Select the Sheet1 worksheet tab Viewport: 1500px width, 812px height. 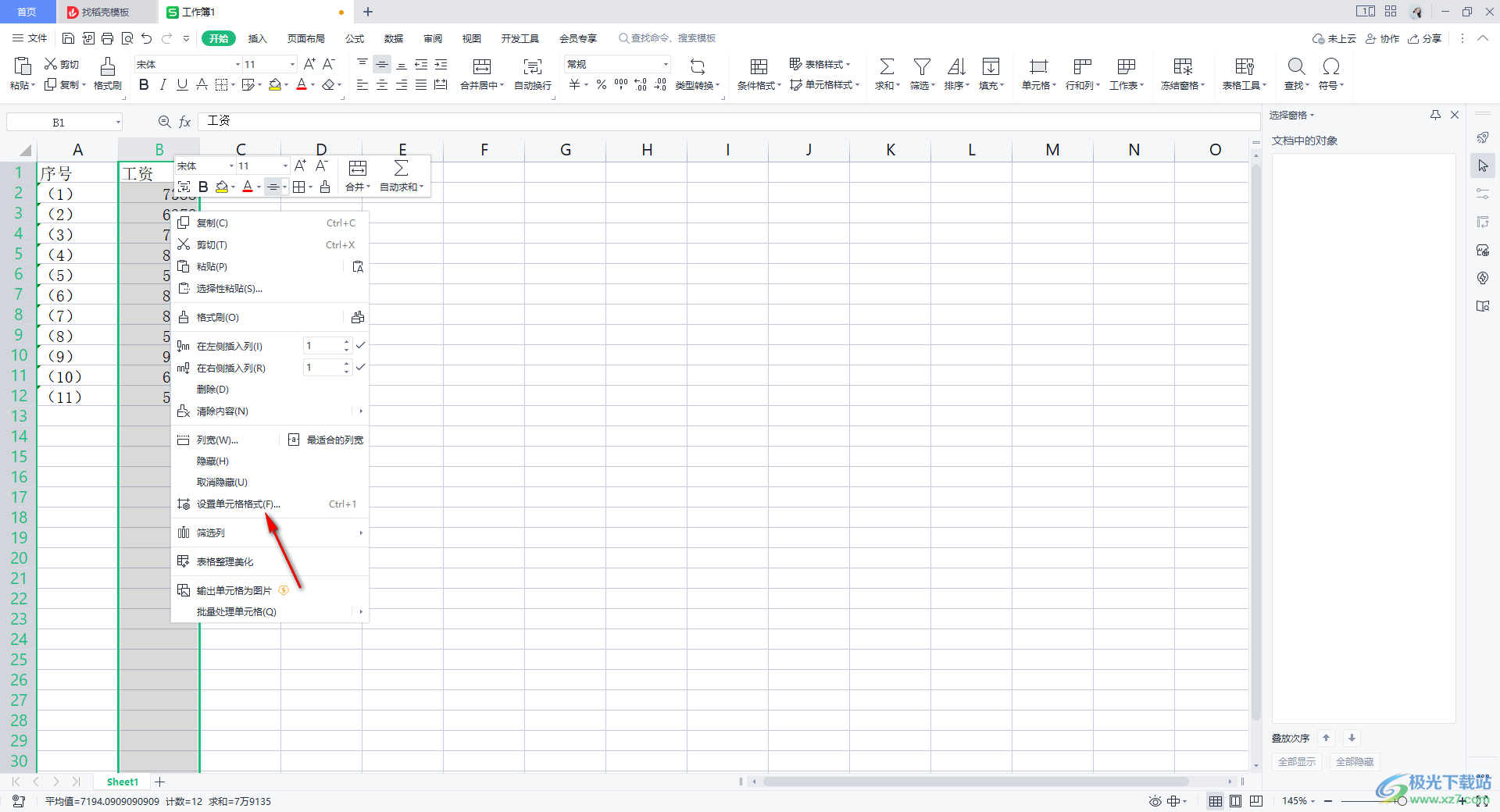point(123,782)
